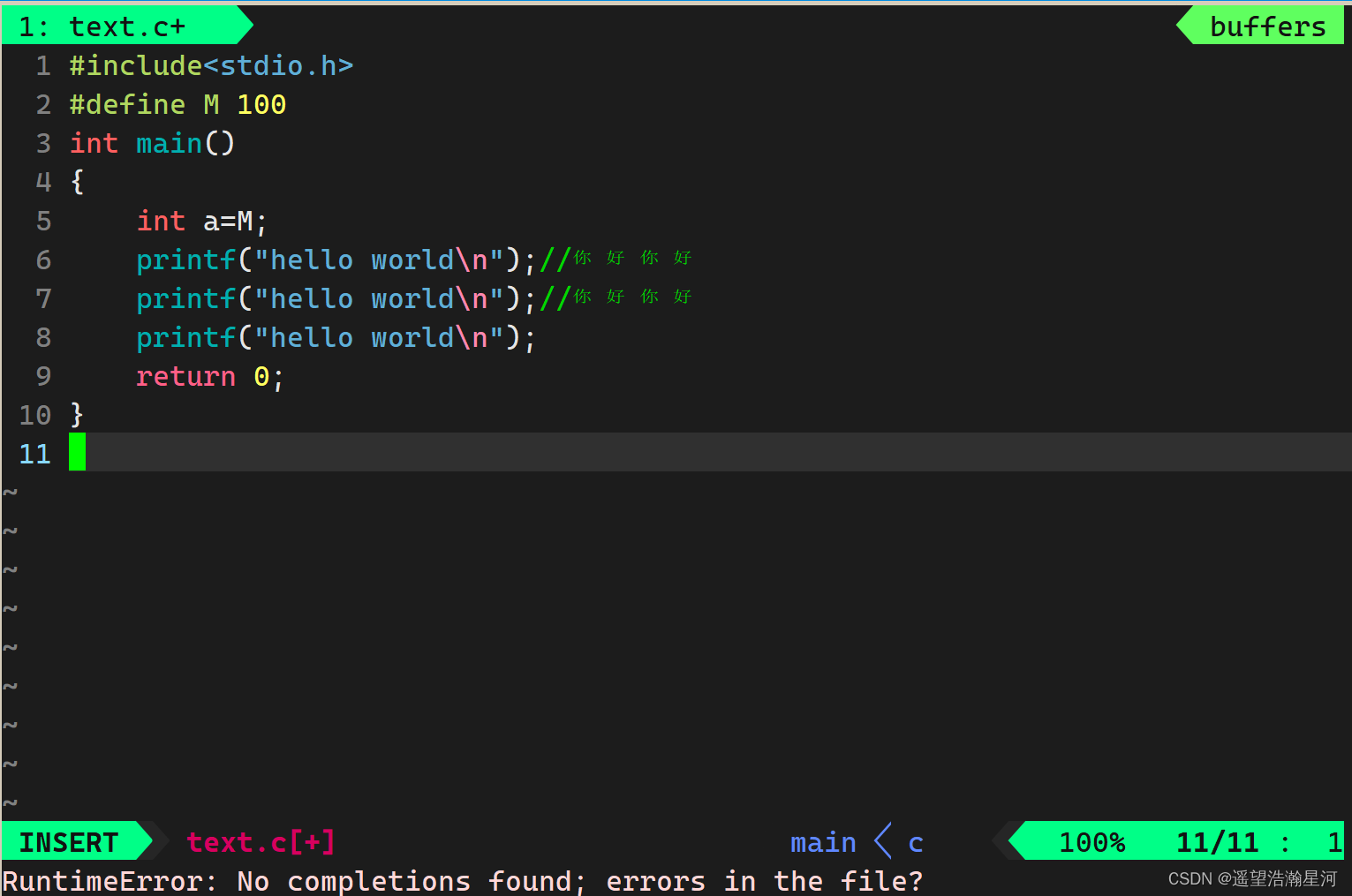Click the return 0; statement

pyautogui.click(x=210, y=376)
